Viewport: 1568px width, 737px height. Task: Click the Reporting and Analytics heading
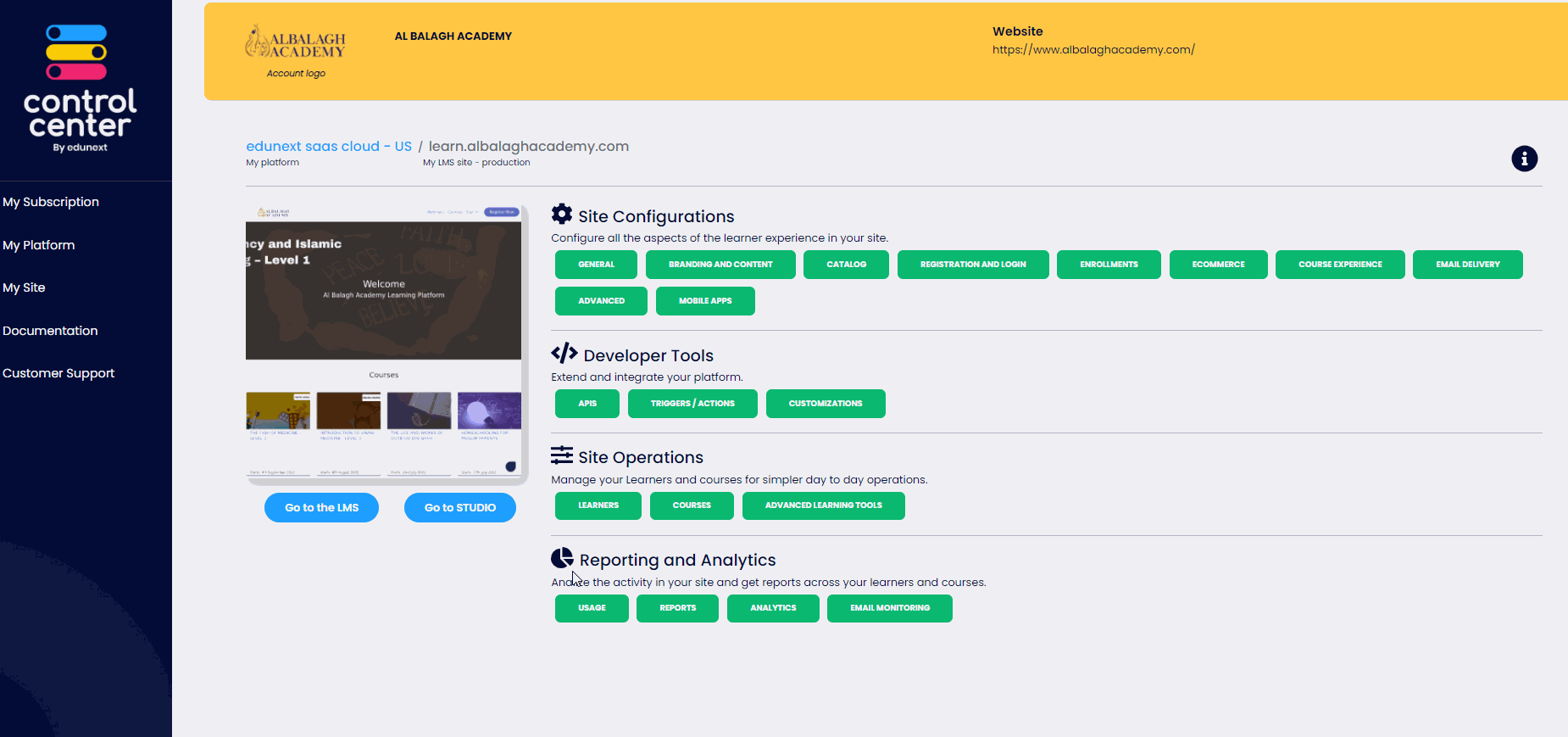(x=678, y=560)
